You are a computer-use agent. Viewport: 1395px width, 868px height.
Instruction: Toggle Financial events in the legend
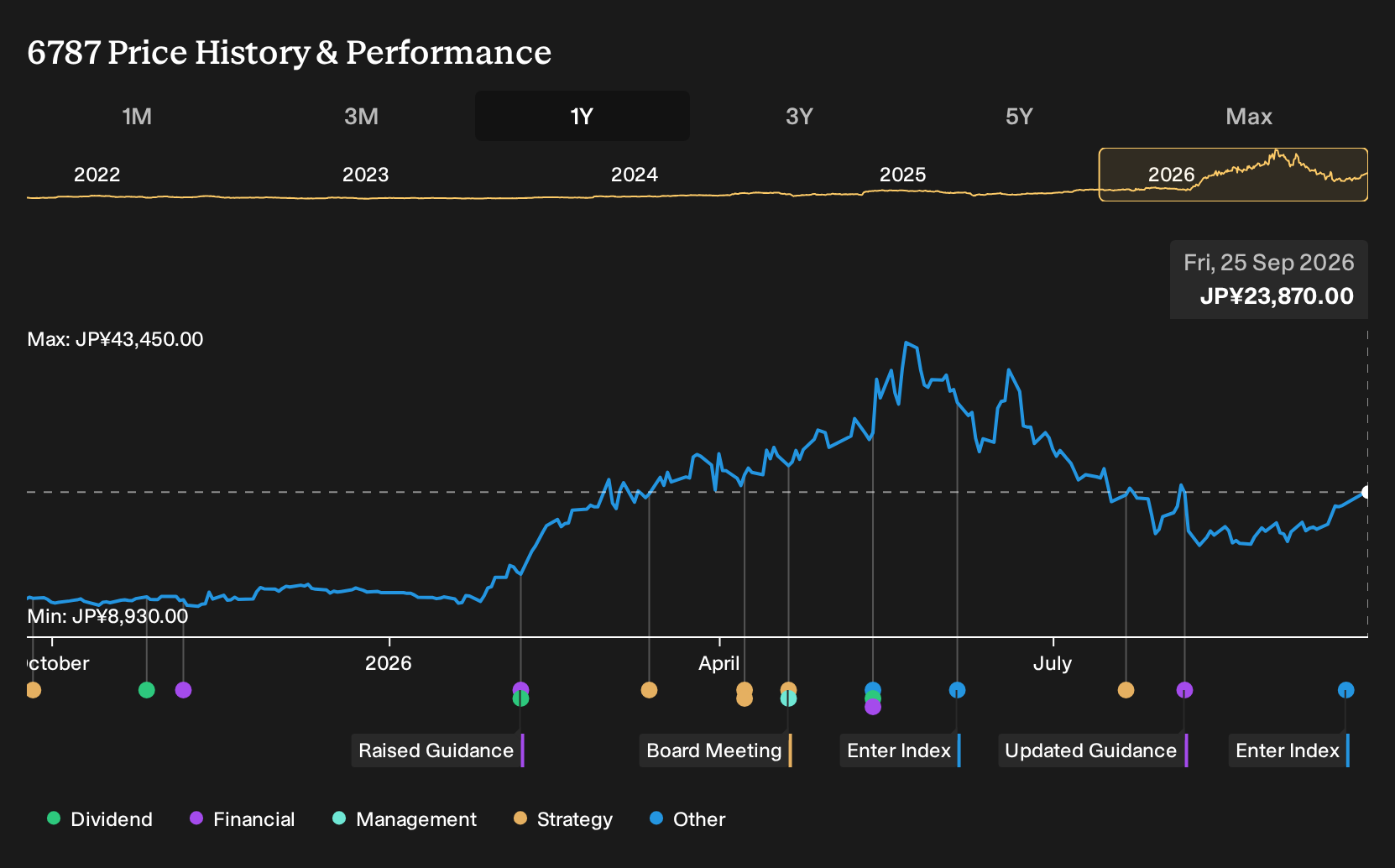point(243,819)
